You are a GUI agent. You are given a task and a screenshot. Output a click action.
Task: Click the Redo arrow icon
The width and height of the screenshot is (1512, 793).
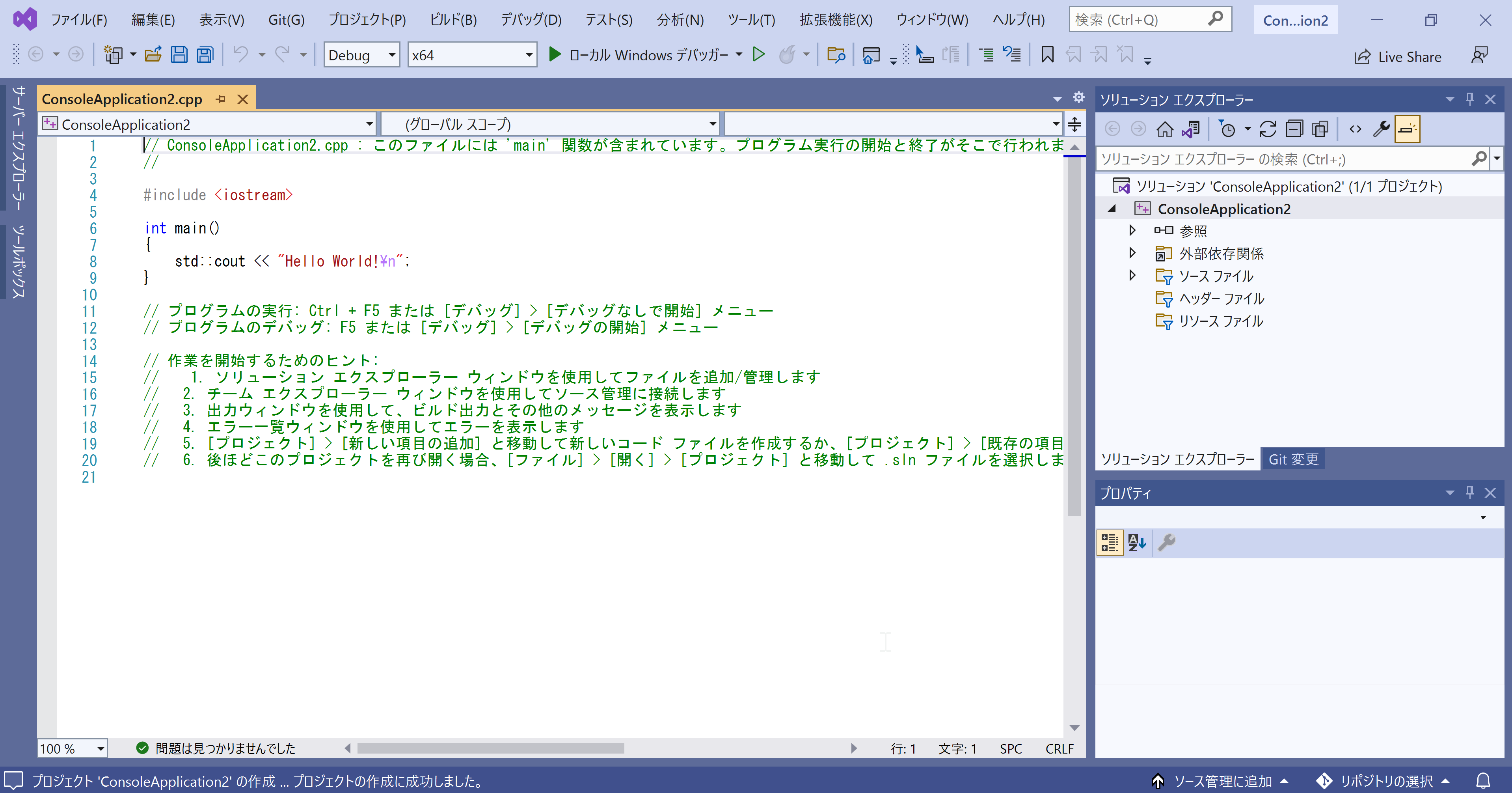click(x=282, y=55)
